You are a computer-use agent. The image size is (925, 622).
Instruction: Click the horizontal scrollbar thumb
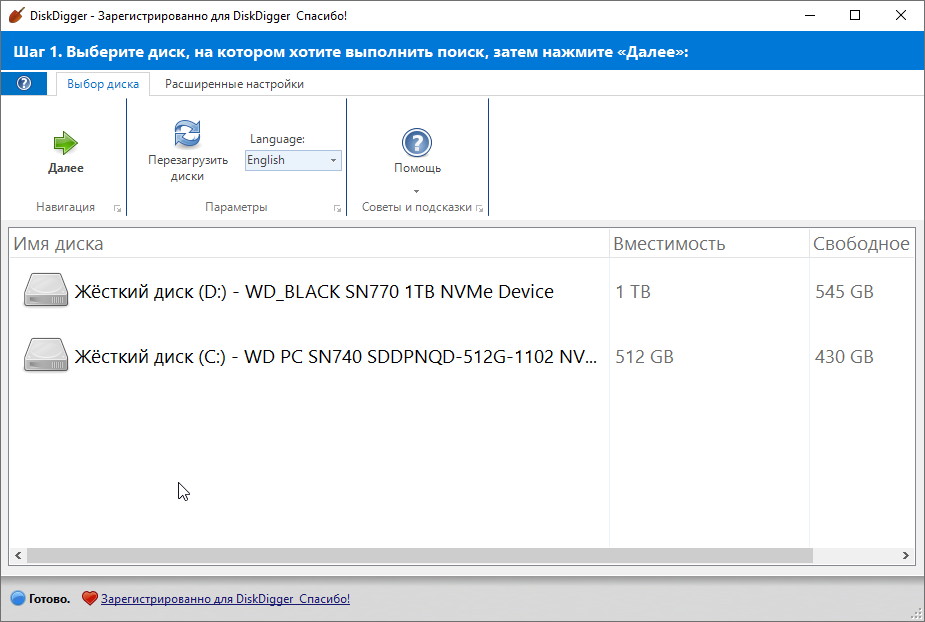(x=420, y=555)
